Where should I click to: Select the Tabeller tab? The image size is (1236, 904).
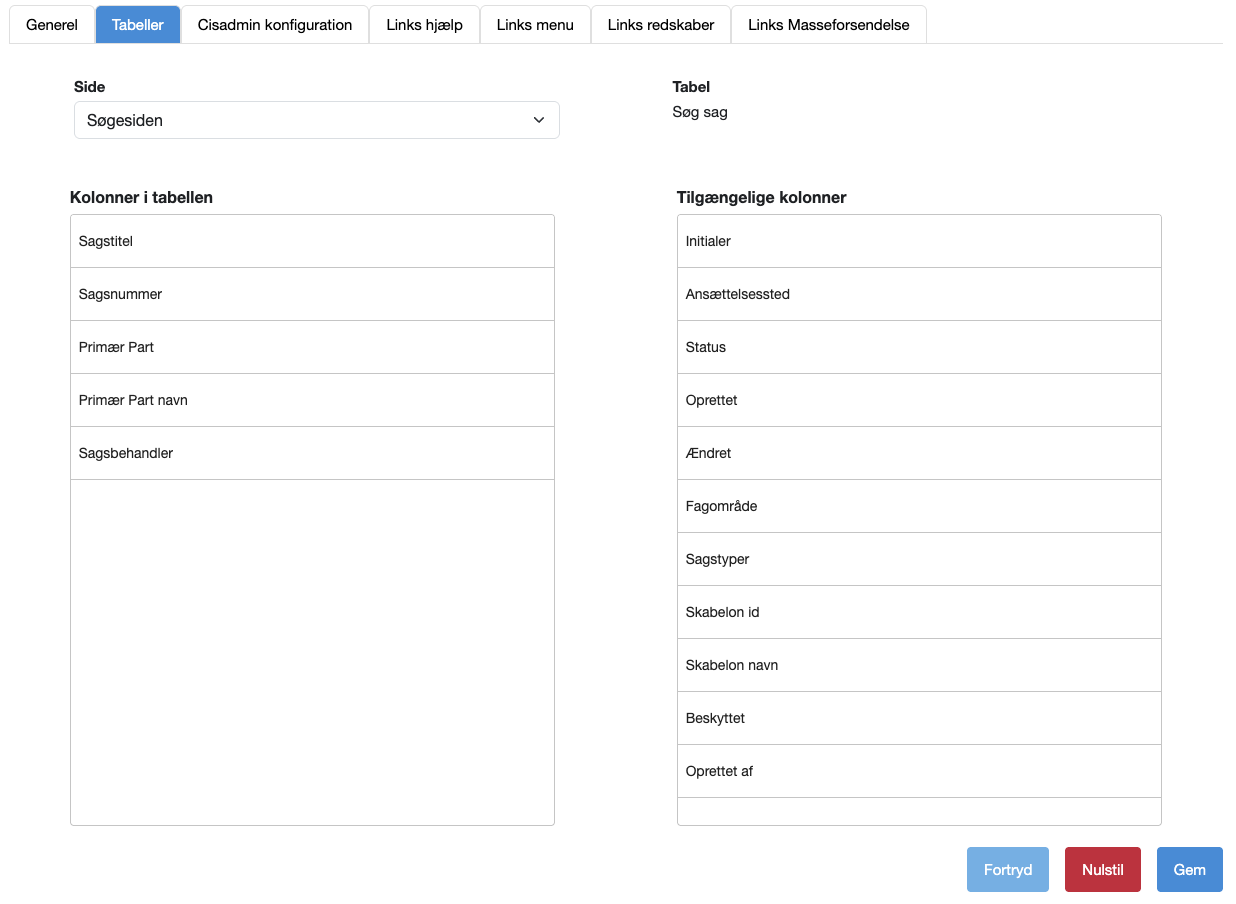coord(138,25)
